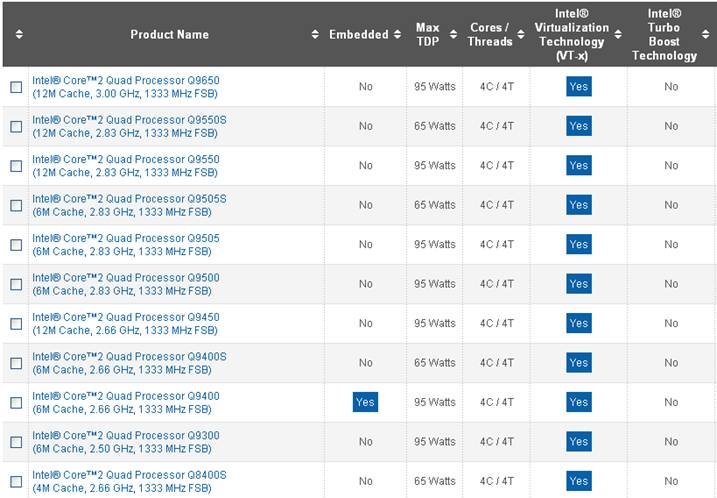Click the 4C / 4T value for Q9400

(x=497, y=402)
